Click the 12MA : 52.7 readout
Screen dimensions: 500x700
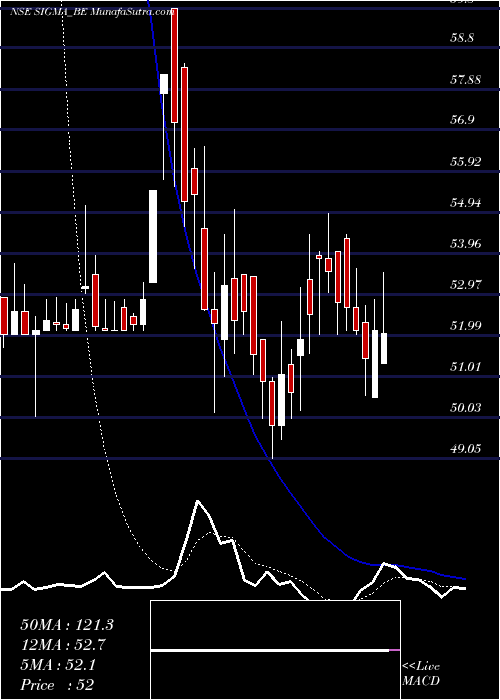coord(63,645)
